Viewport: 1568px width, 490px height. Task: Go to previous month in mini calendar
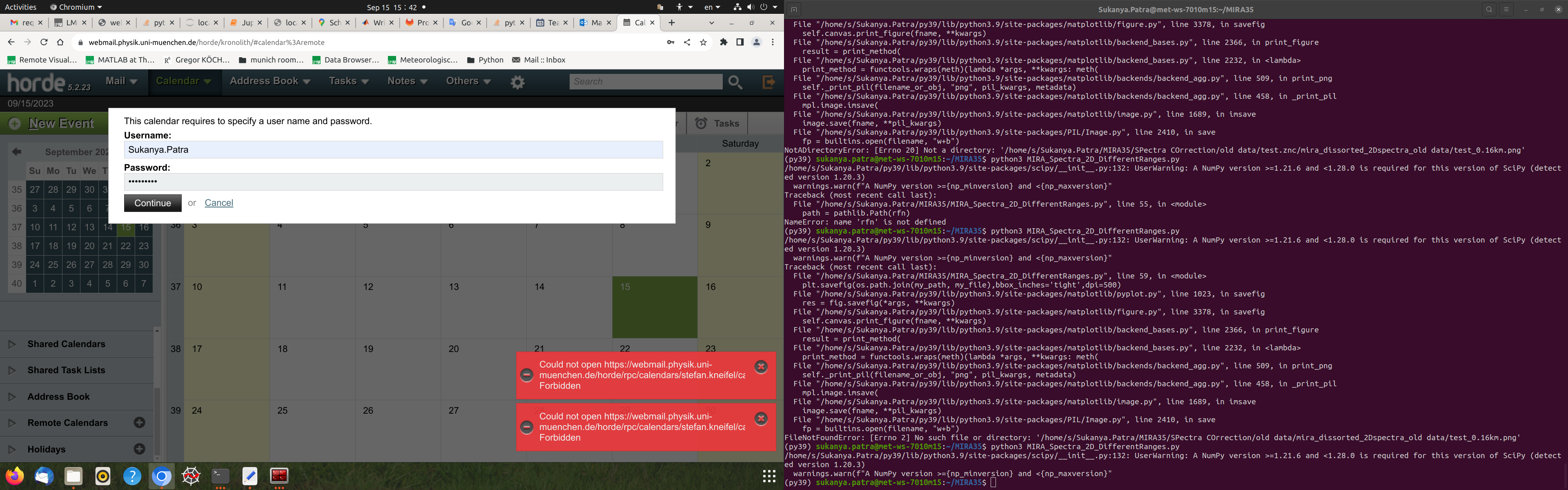17,151
